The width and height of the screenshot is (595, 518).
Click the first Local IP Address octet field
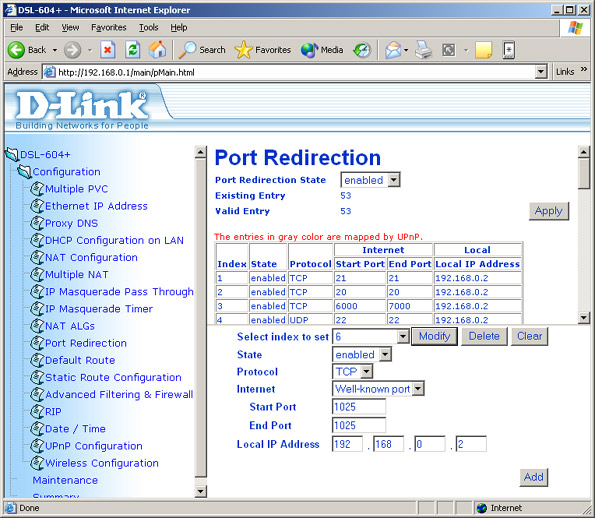pyautogui.click(x=347, y=444)
